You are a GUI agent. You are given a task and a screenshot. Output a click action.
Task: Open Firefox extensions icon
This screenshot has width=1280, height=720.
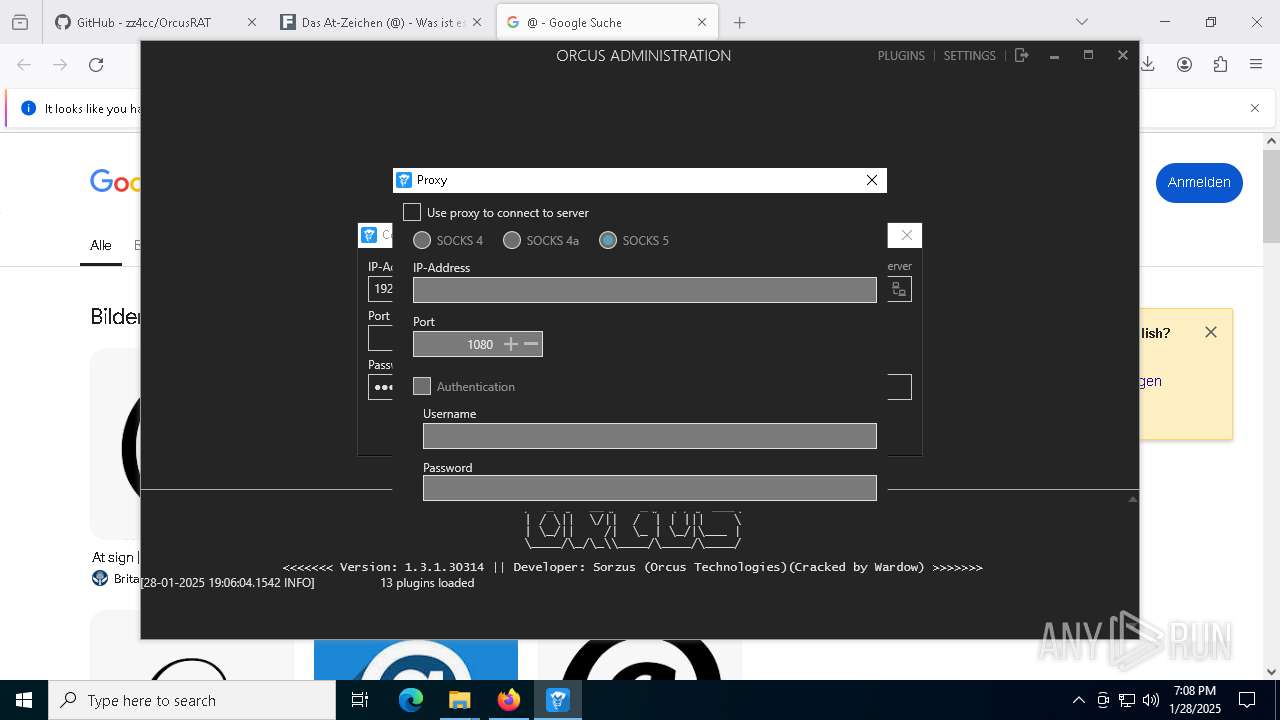[x=1220, y=65]
